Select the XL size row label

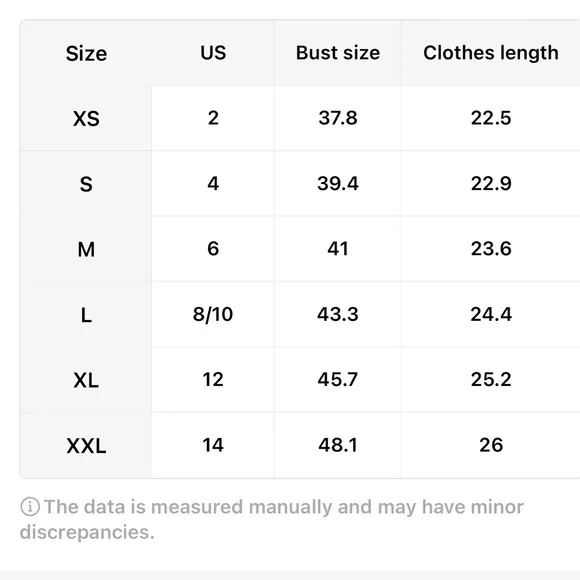86,380
